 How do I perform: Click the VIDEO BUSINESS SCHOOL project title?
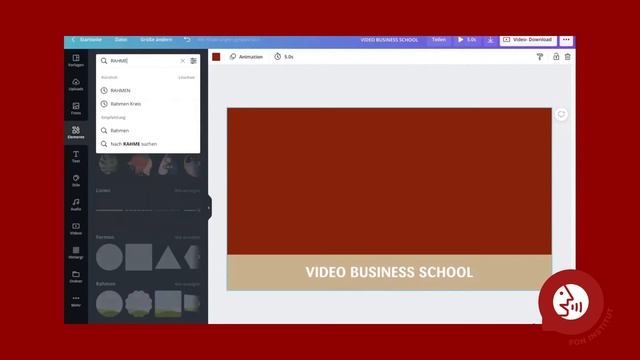pyautogui.click(x=389, y=40)
